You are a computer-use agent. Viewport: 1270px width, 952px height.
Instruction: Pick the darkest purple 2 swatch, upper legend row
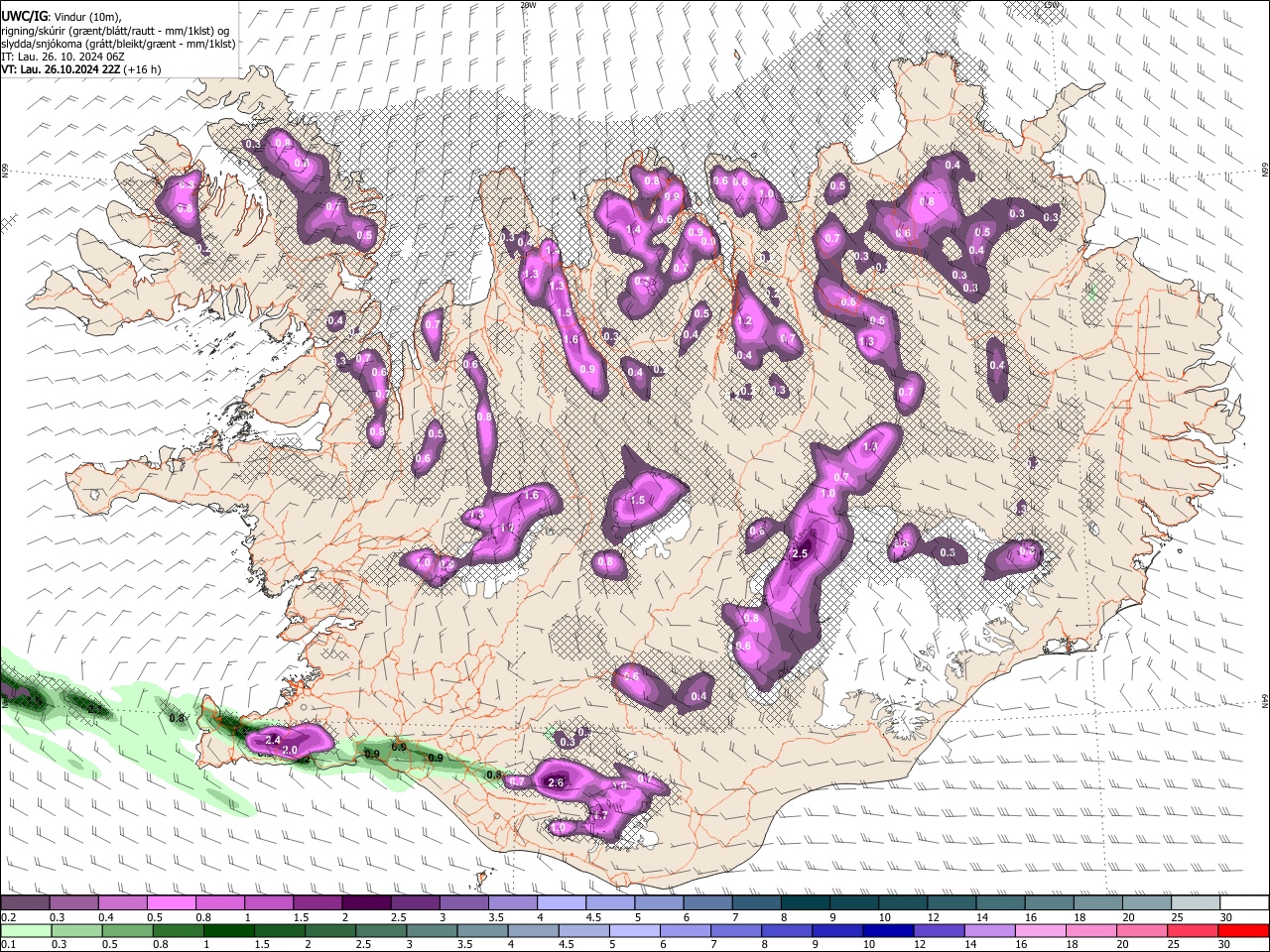[366, 903]
